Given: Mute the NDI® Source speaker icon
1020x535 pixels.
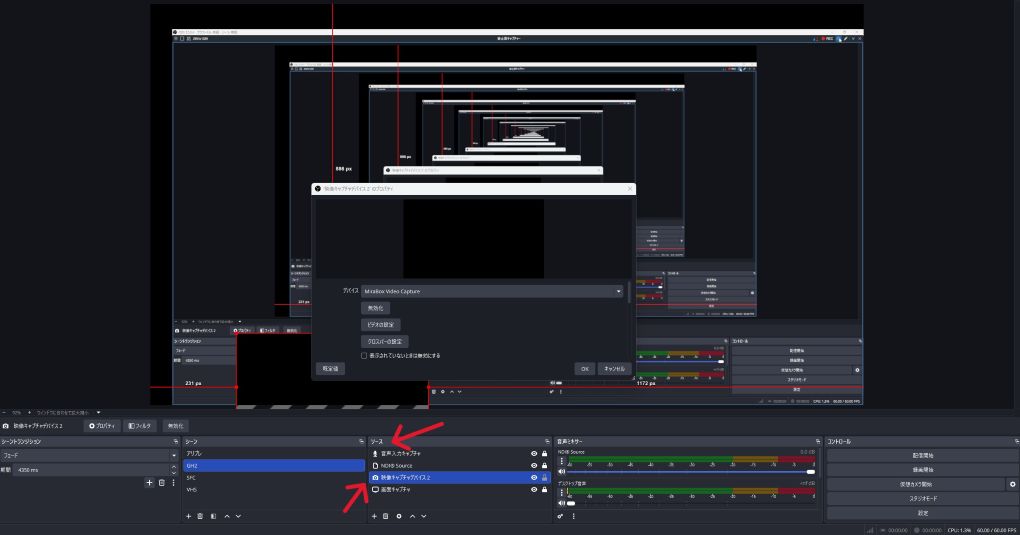Looking at the screenshot, I should 562,471.
